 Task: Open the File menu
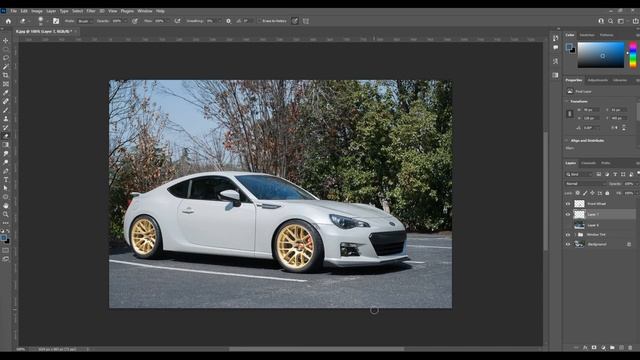pyautogui.click(x=13, y=11)
